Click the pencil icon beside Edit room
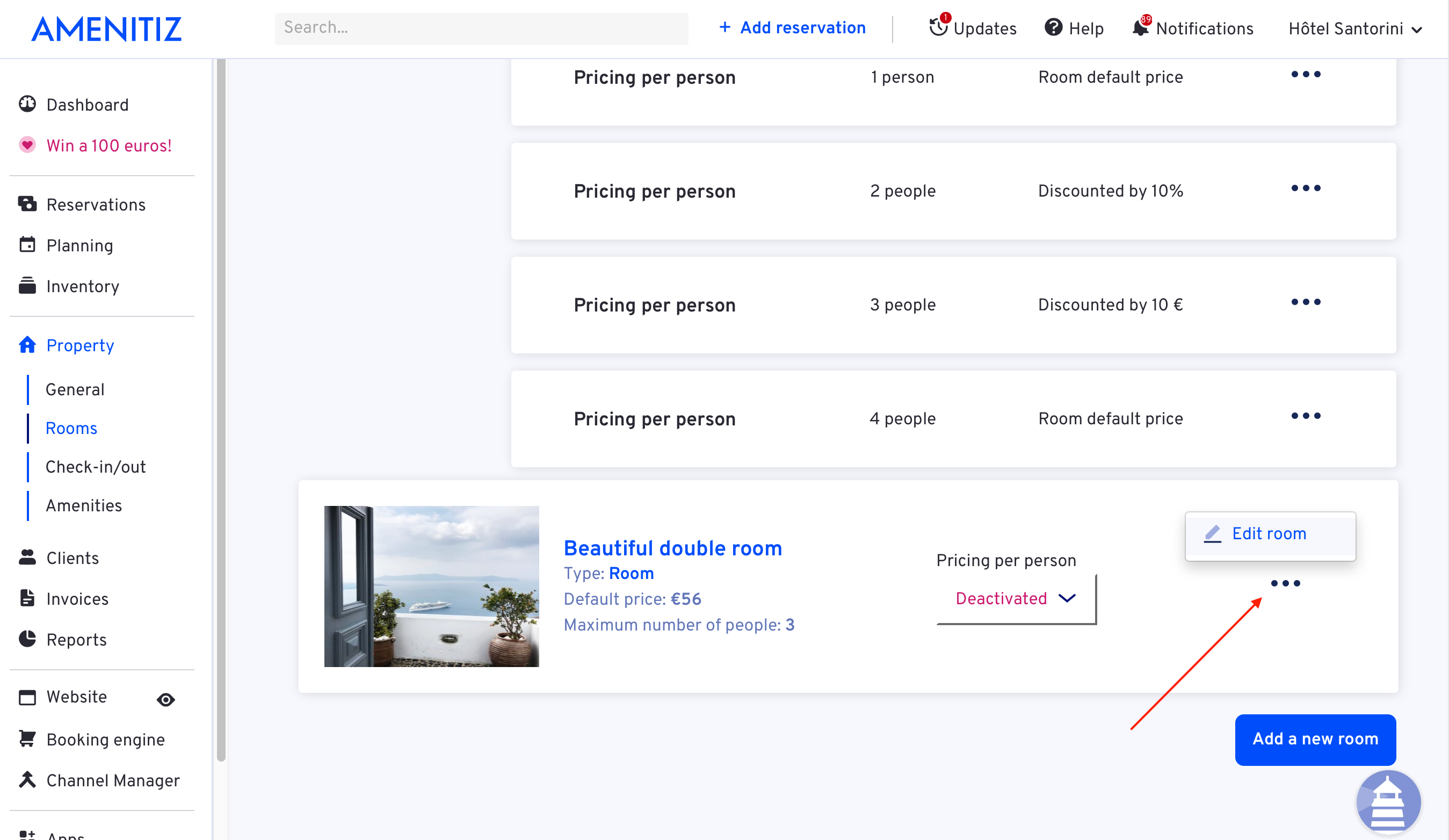This screenshot has width=1449, height=840. tap(1213, 533)
